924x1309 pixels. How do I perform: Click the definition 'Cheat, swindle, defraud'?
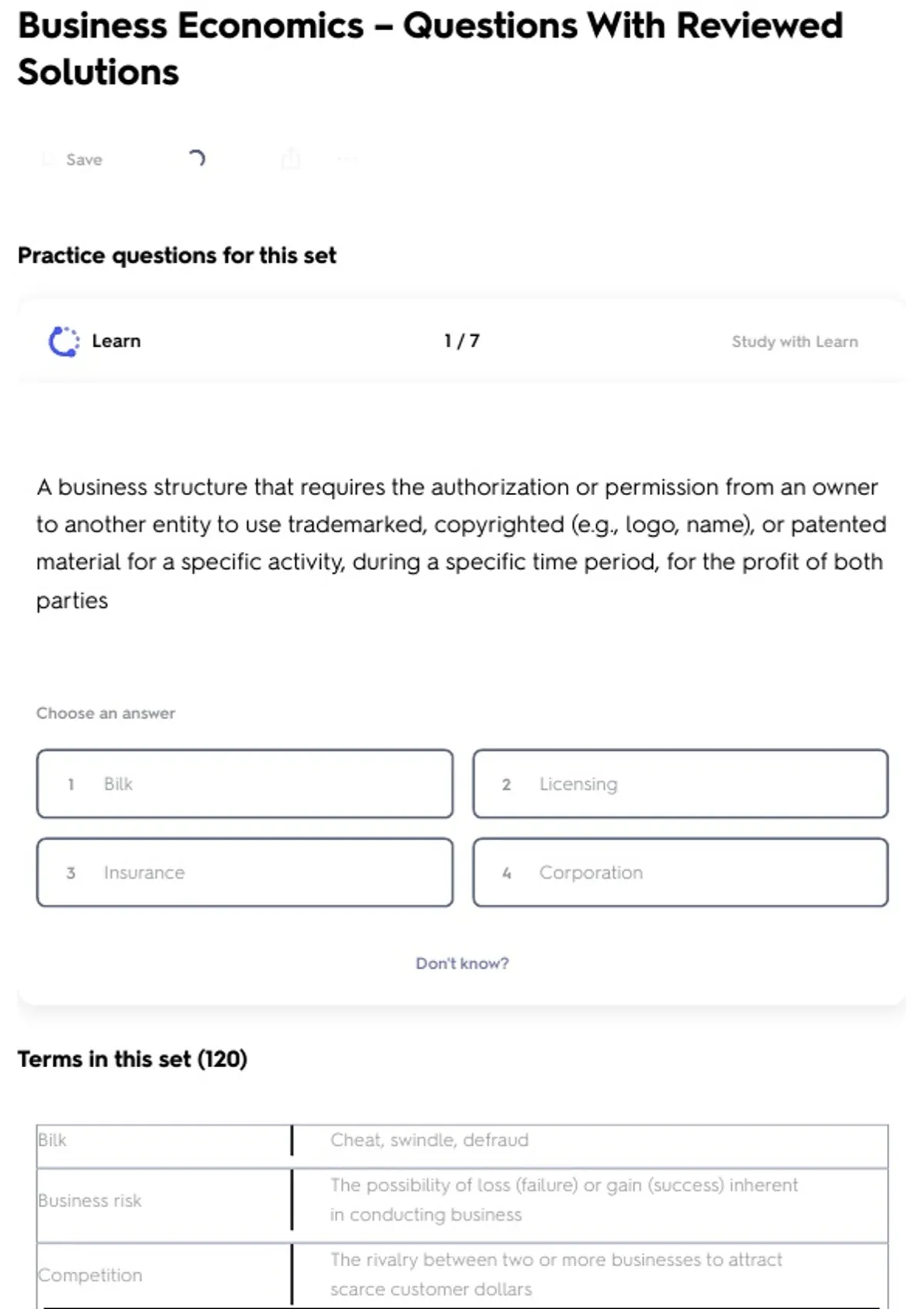tap(429, 1140)
